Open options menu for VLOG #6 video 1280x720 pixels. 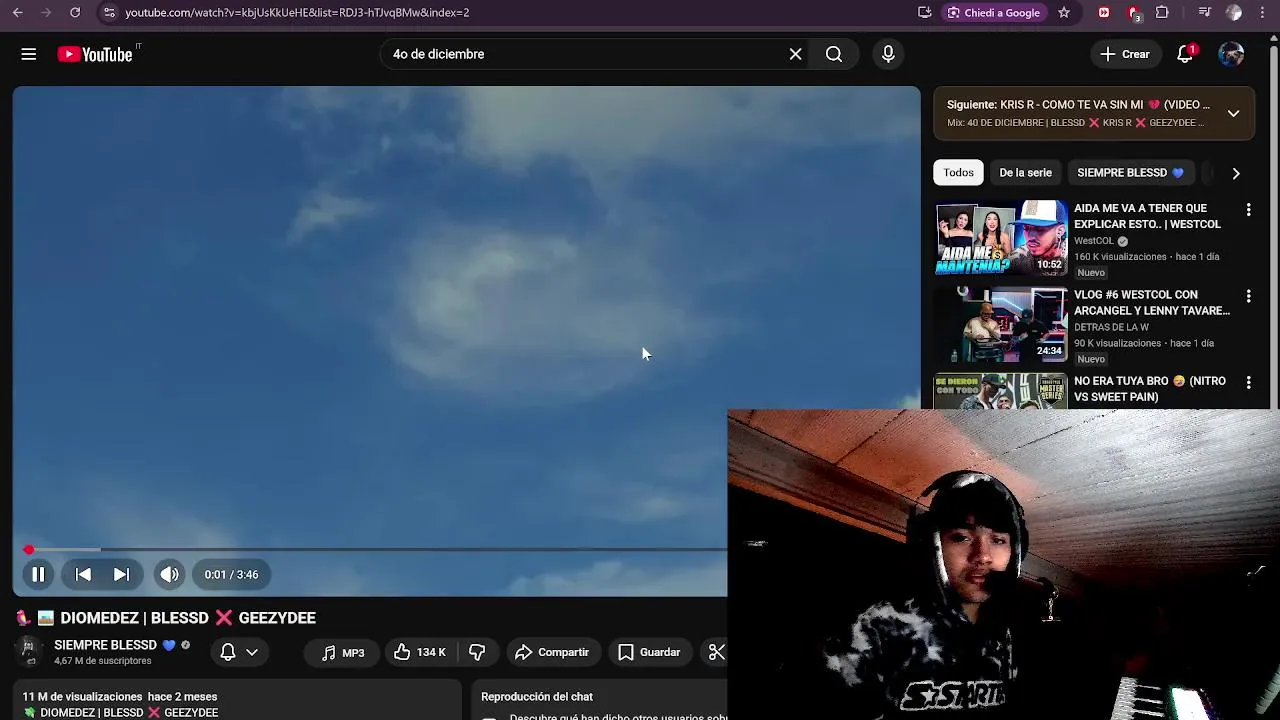click(1248, 296)
